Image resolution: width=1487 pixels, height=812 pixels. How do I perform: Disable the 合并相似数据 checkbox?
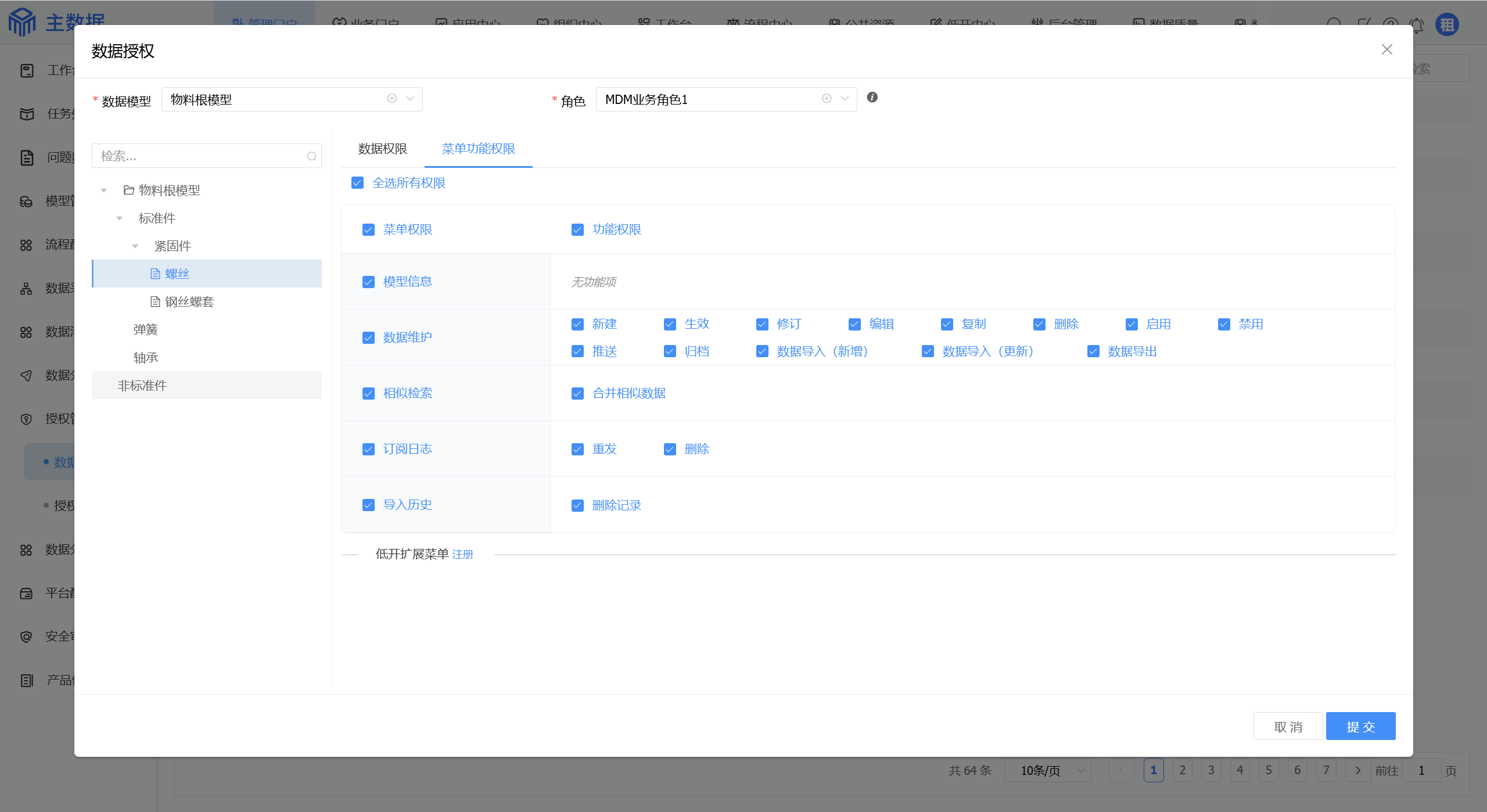pos(577,393)
